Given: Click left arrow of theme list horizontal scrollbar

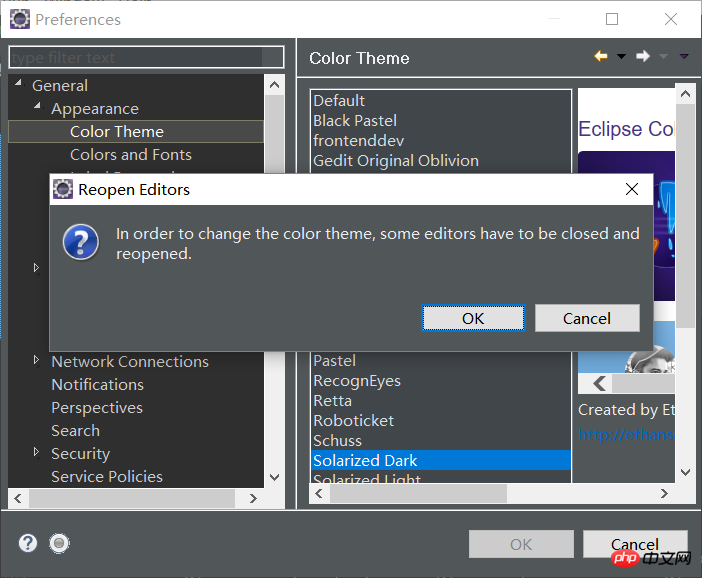Looking at the screenshot, I should click(319, 493).
